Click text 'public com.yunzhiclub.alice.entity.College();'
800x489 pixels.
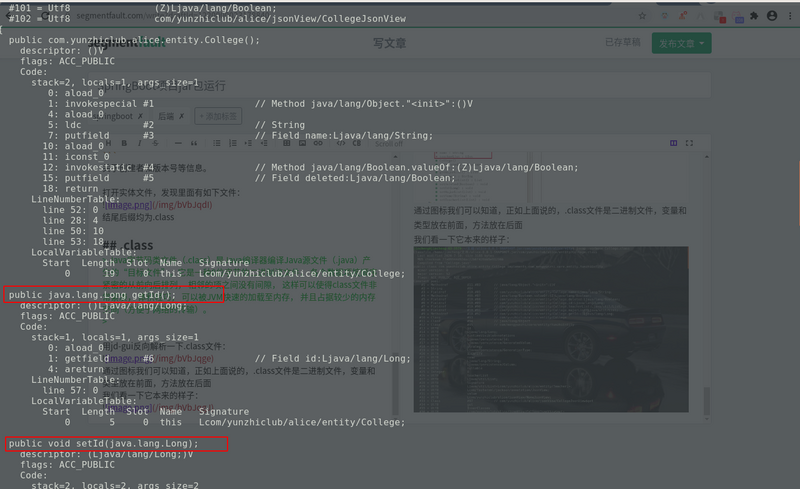[134, 40]
